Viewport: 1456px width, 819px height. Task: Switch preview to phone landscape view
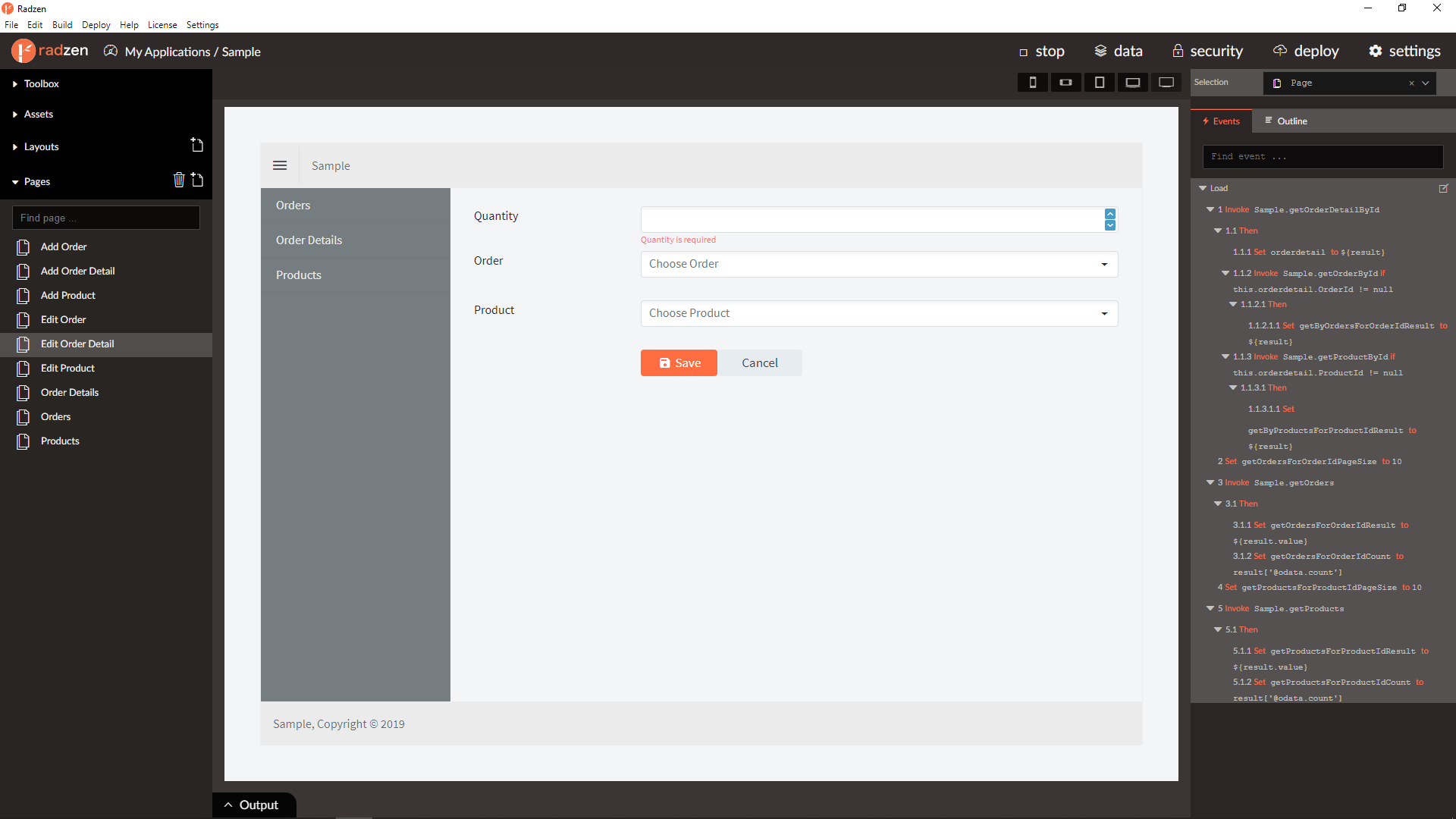[1065, 83]
